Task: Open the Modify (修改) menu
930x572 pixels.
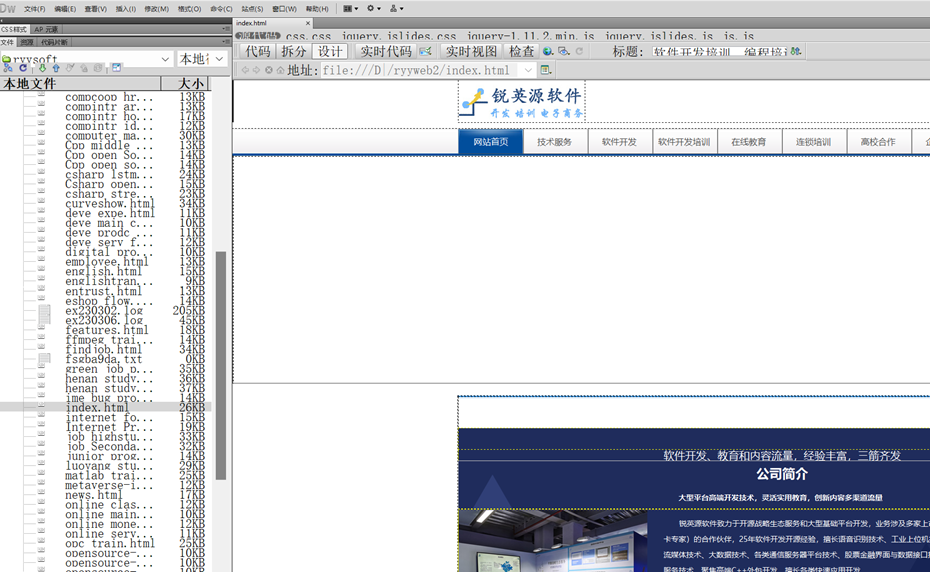Action: [157, 9]
